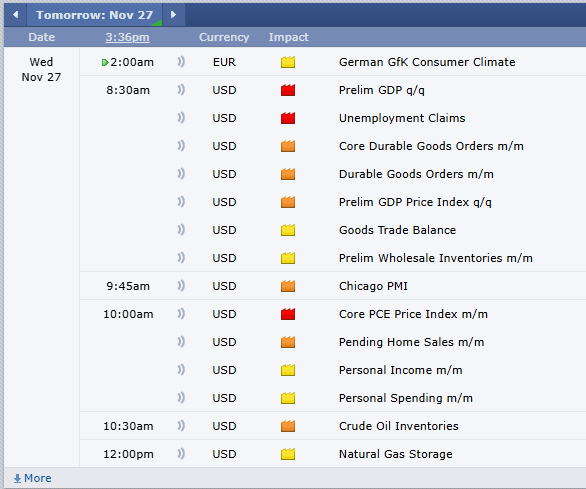
Task: Select the Currency column header
Action: coord(224,37)
